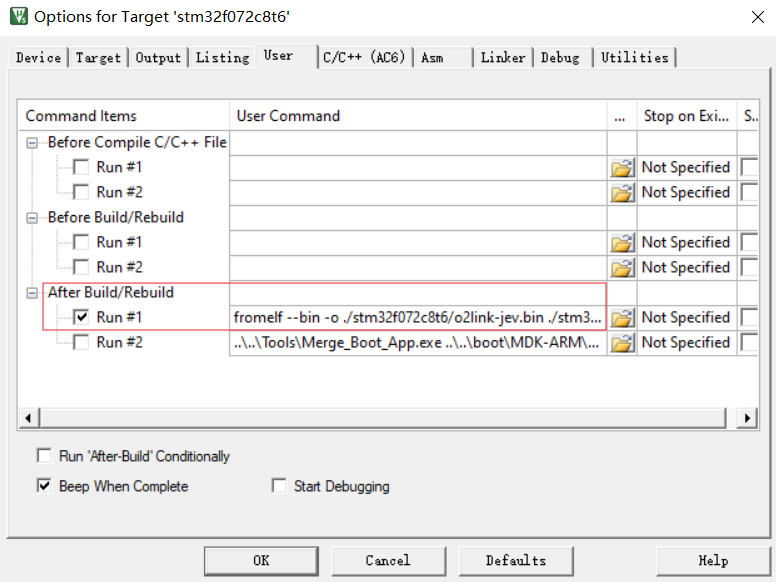Enable Start Debugging checkbox

(x=279, y=486)
